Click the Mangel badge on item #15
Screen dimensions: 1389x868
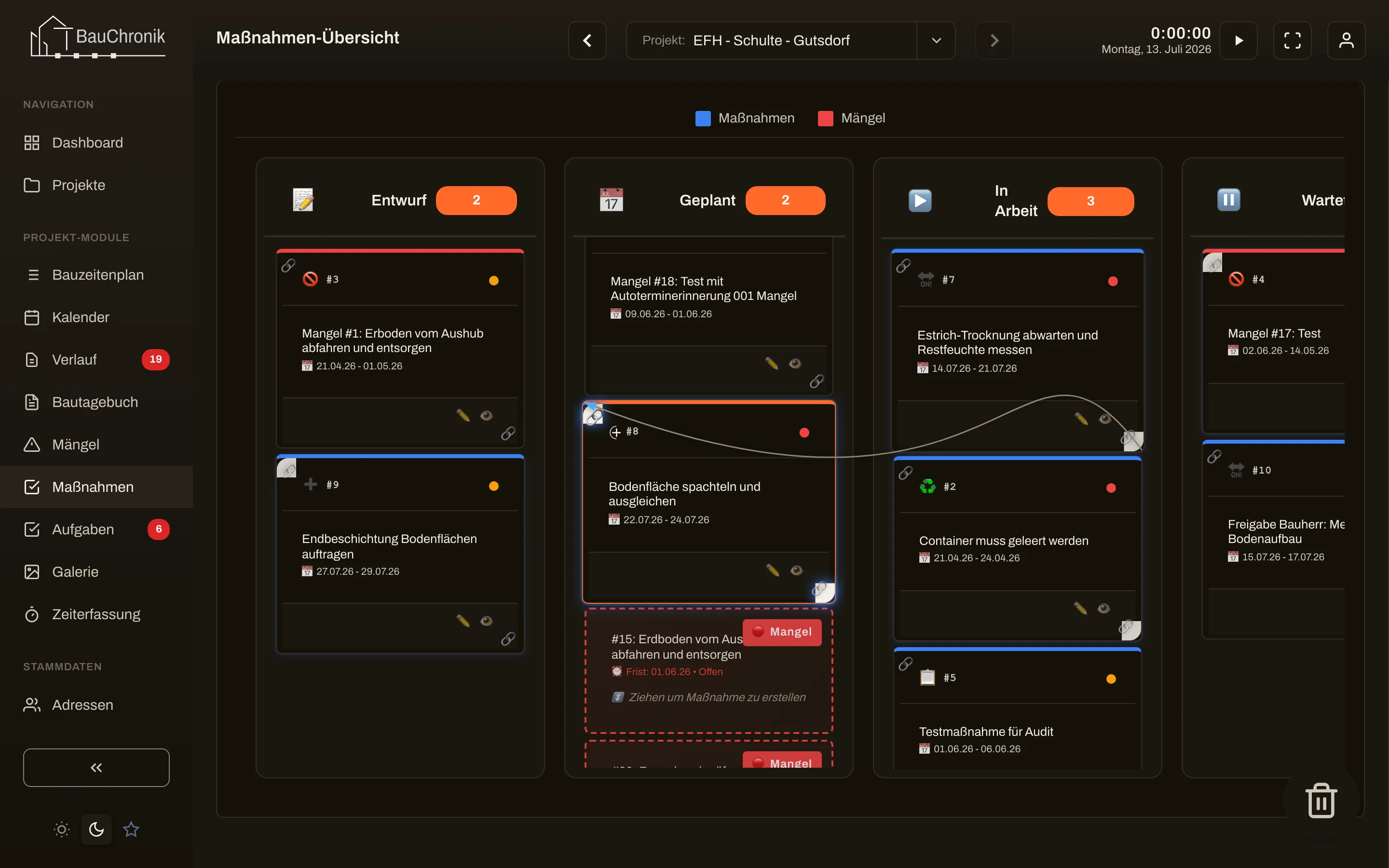(x=782, y=632)
